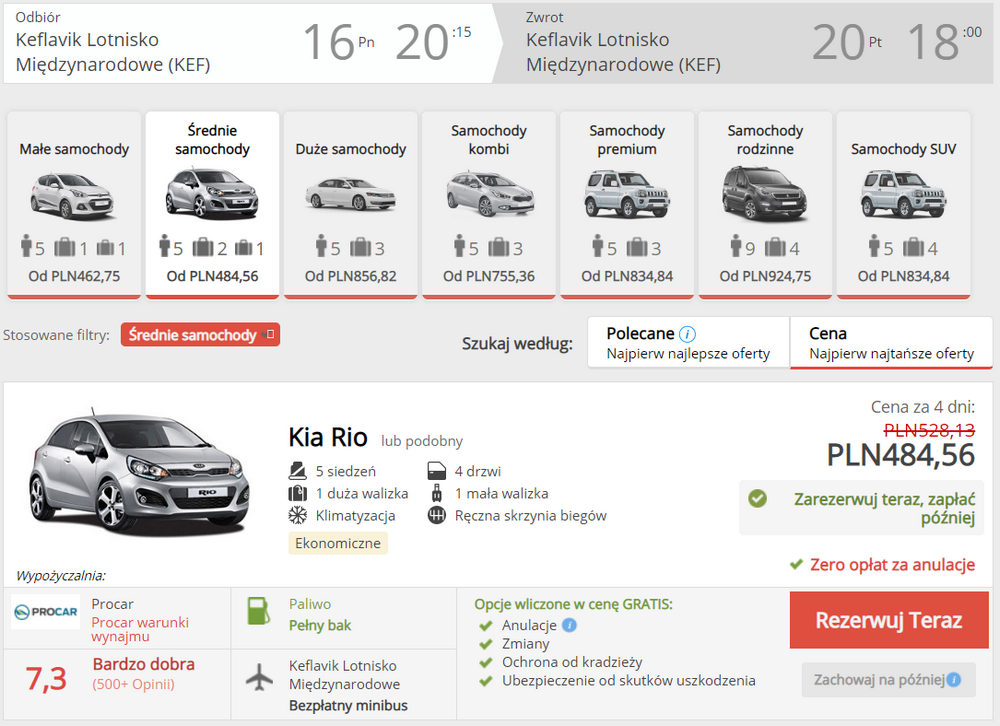Click the Ochrona od kradzieży item
The image size is (1000, 726).
tap(572, 662)
